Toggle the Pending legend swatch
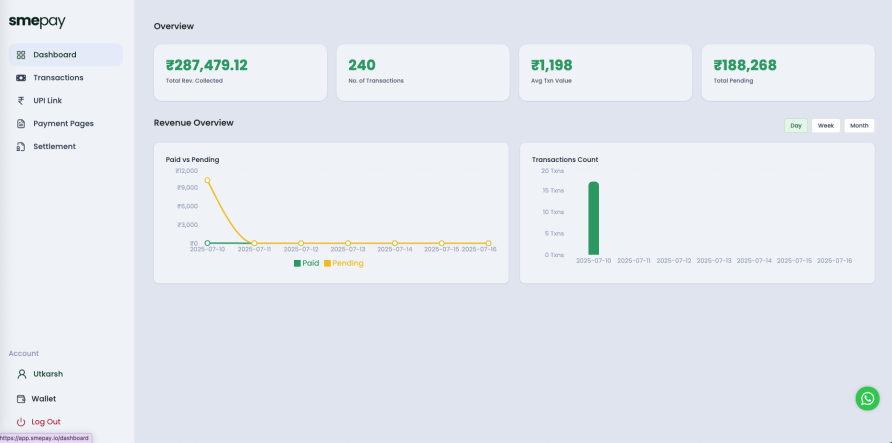Viewport: 892px width, 443px height. 327,263
